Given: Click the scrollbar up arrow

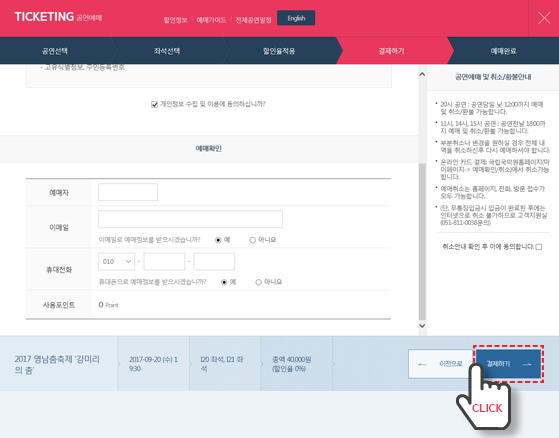Looking at the screenshot, I should (422, 74).
